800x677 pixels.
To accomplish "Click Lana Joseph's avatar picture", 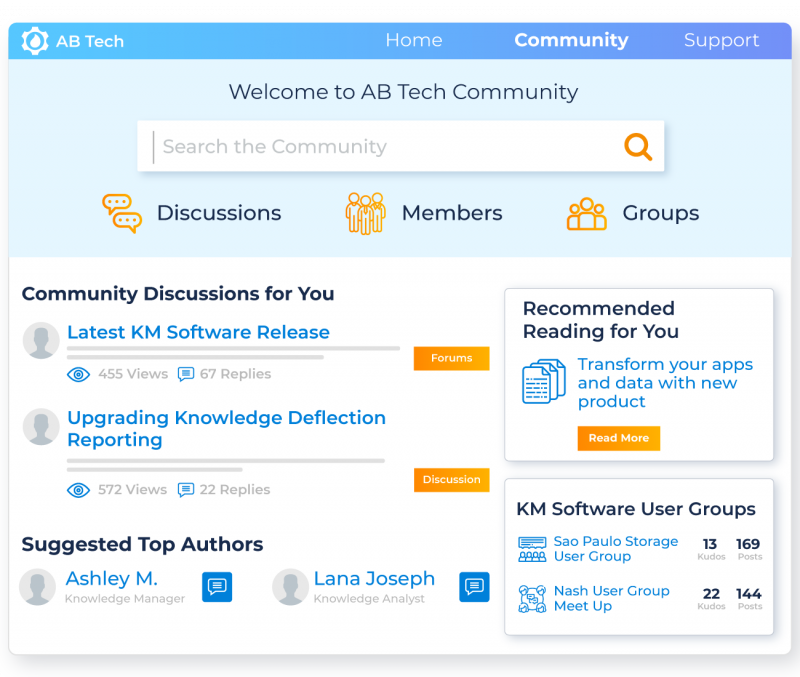I will click(290, 587).
